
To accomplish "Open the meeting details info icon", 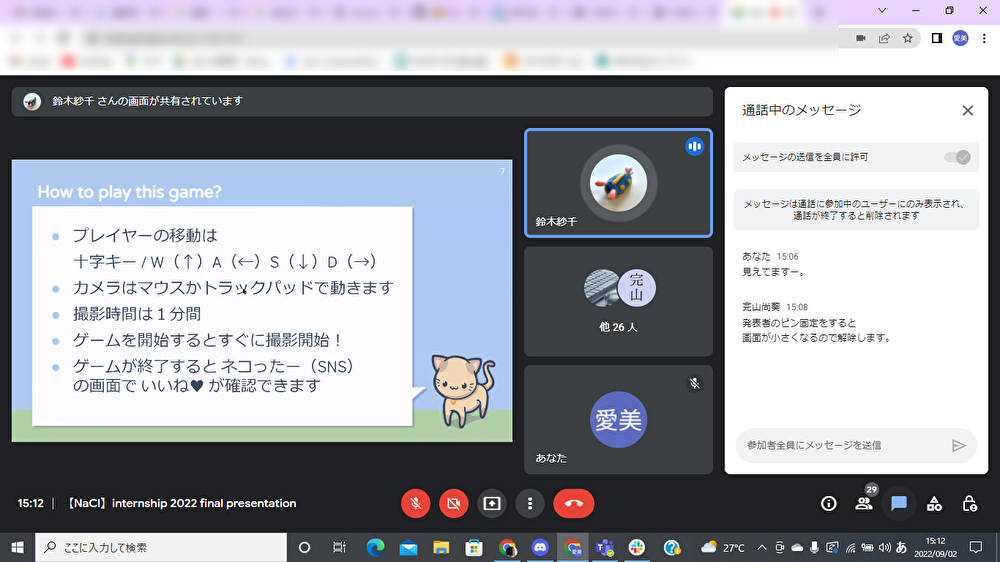I will (x=828, y=503).
